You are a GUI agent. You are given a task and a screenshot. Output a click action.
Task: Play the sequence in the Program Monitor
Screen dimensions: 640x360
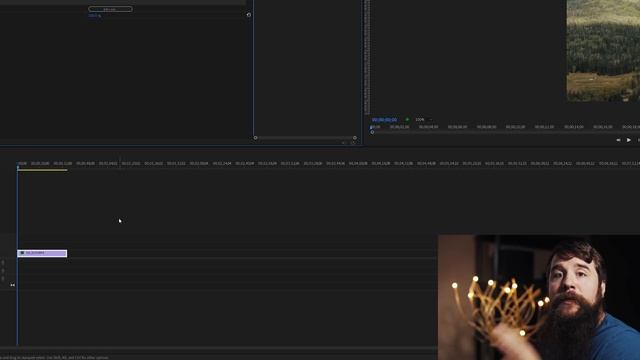pyautogui.click(x=629, y=140)
